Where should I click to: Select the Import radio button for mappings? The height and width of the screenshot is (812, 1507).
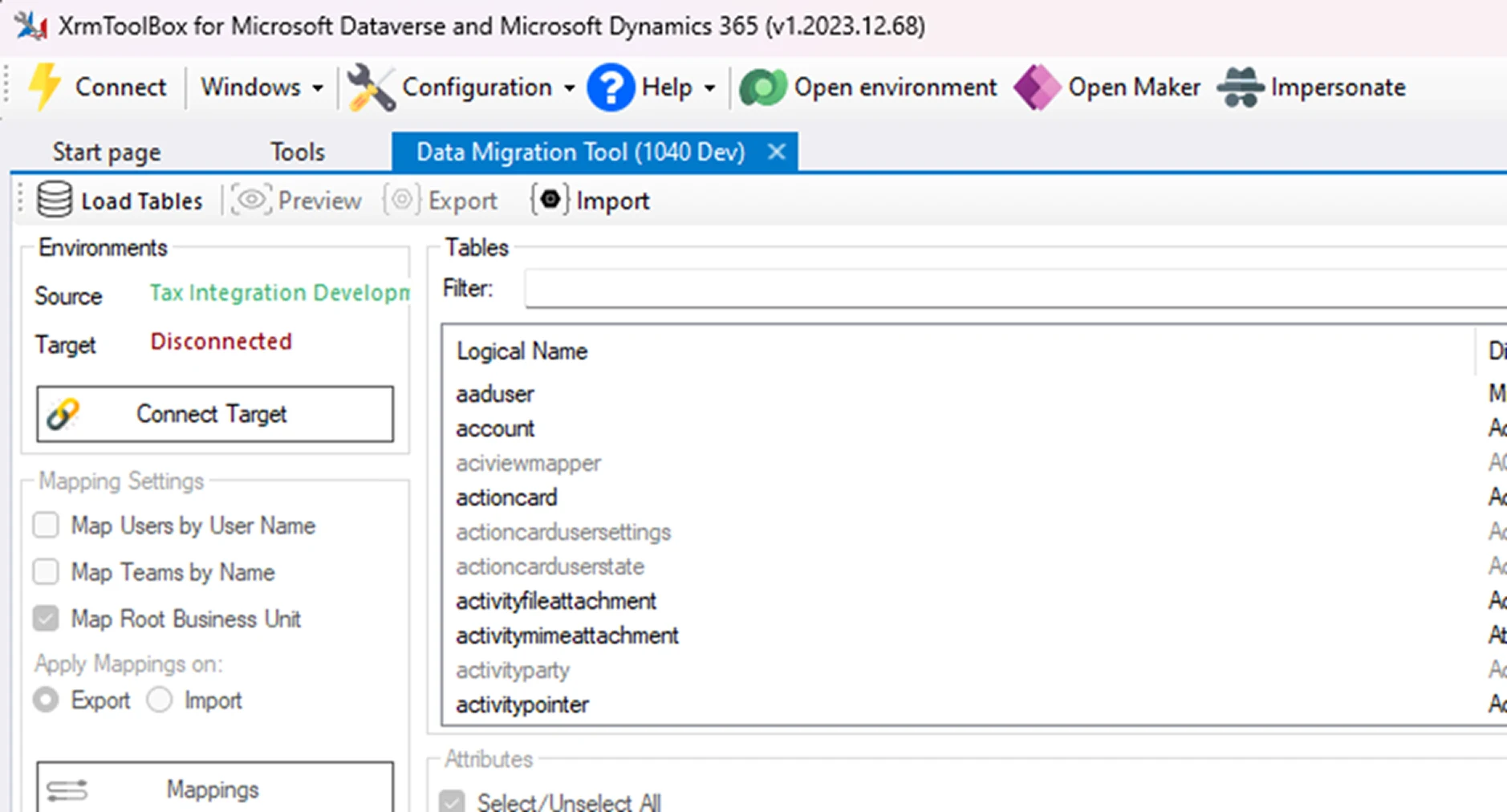click(x=160, y=700)
